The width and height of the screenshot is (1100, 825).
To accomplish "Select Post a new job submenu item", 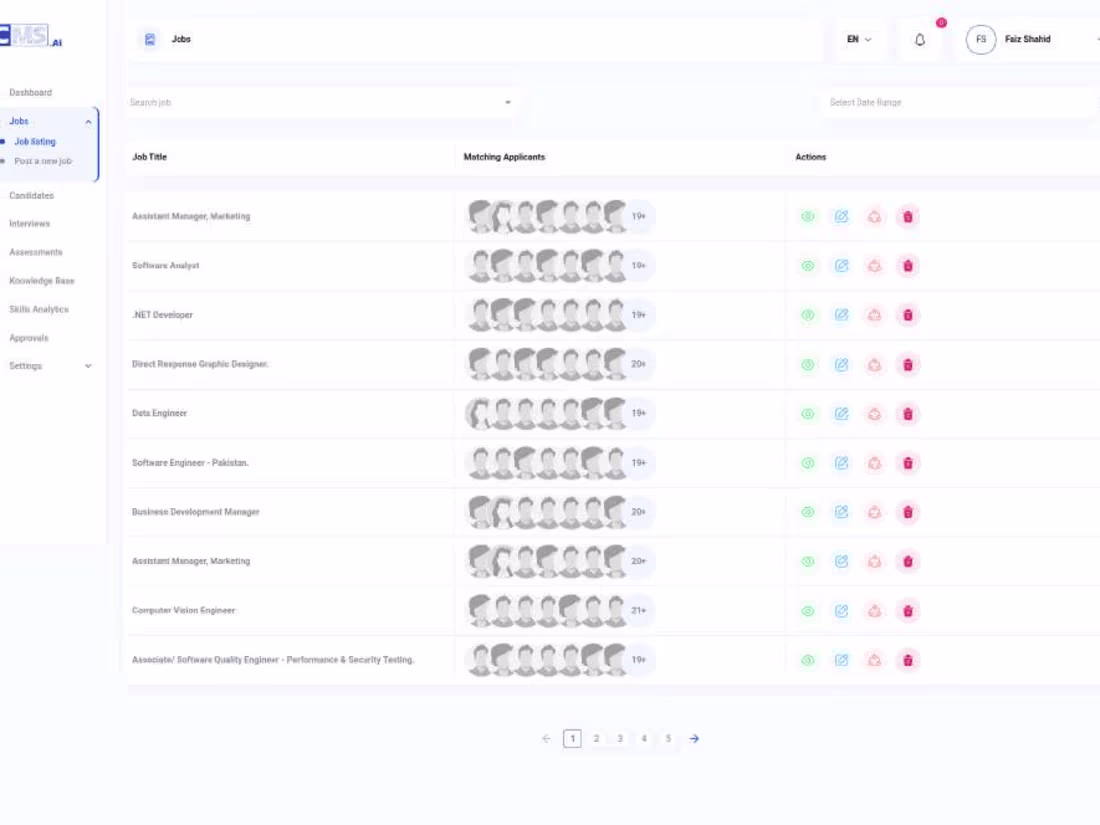I will coord(43,161).
